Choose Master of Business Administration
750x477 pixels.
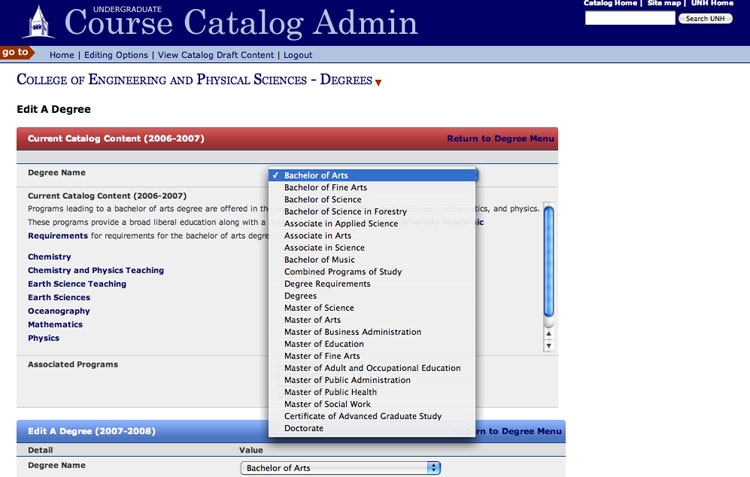coord(373,332)
